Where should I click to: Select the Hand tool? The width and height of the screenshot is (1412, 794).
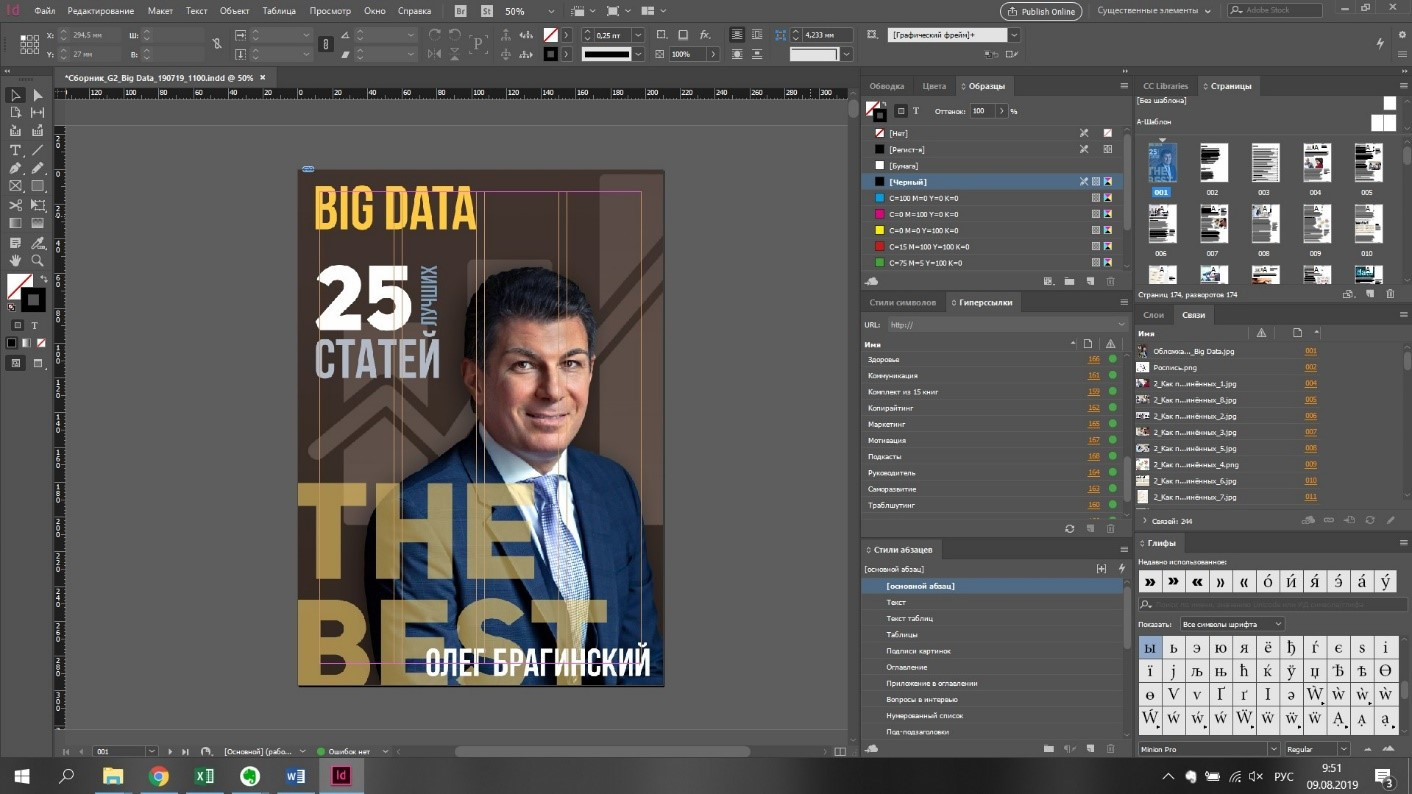pos(16,260)
